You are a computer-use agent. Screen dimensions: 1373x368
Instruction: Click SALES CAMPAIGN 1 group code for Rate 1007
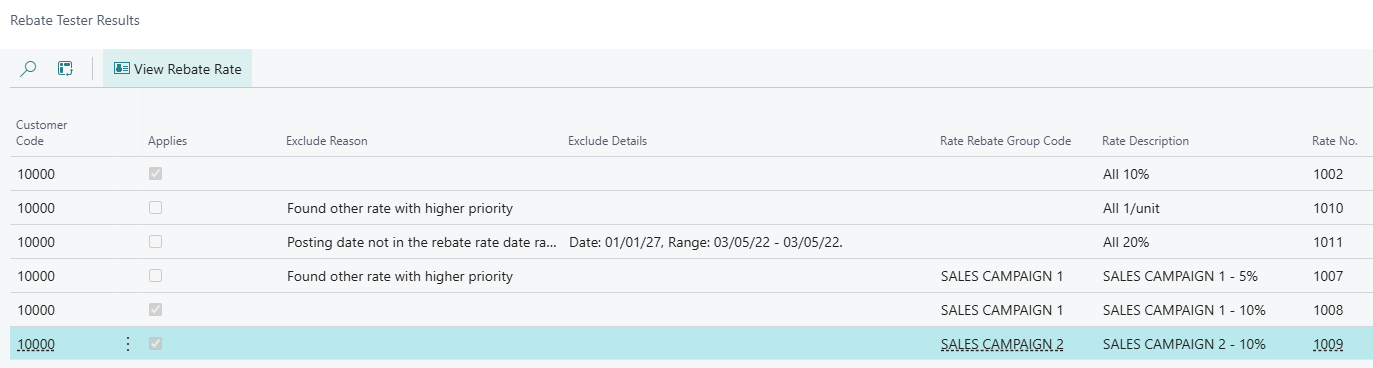(x=1002, y=276)
